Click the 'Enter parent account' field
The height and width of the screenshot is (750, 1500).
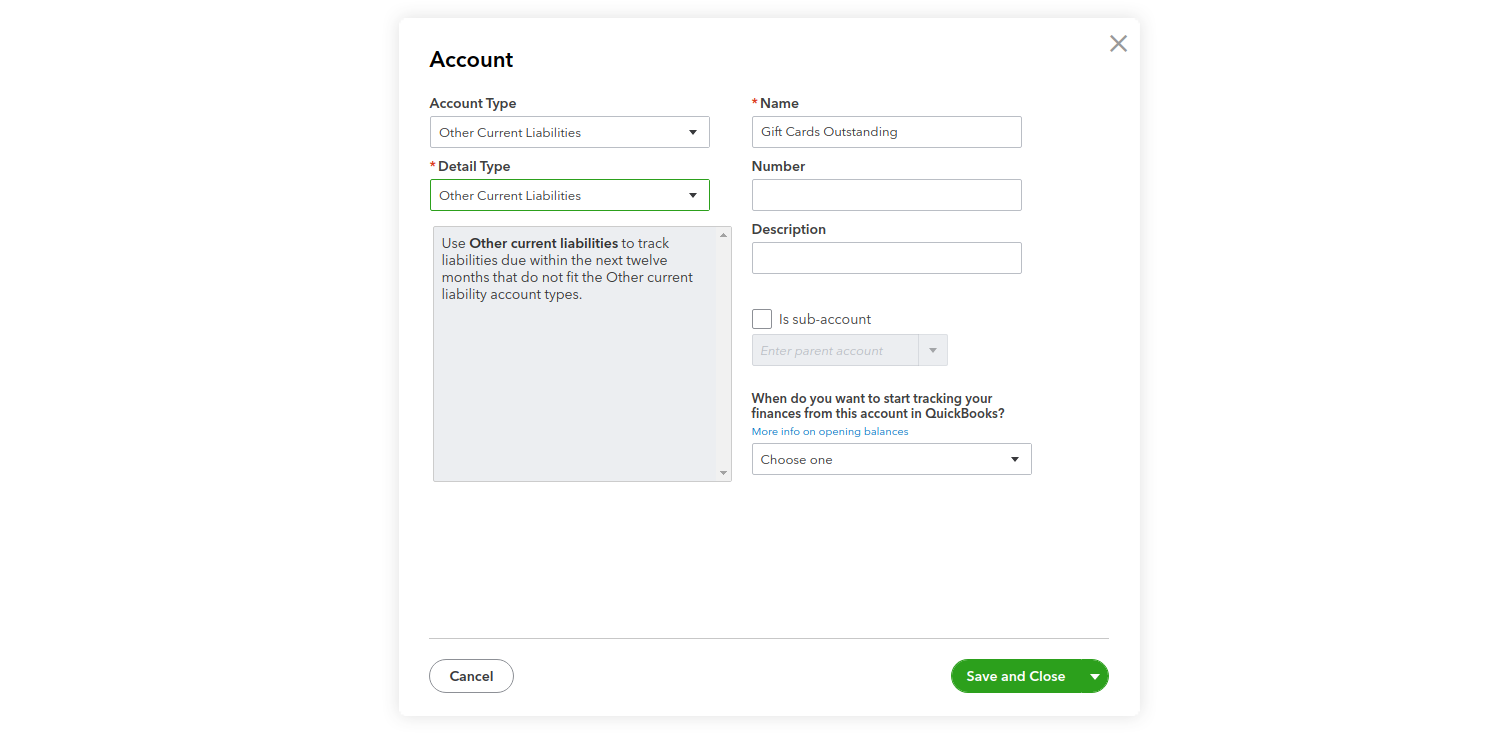(x=835, y=350)
